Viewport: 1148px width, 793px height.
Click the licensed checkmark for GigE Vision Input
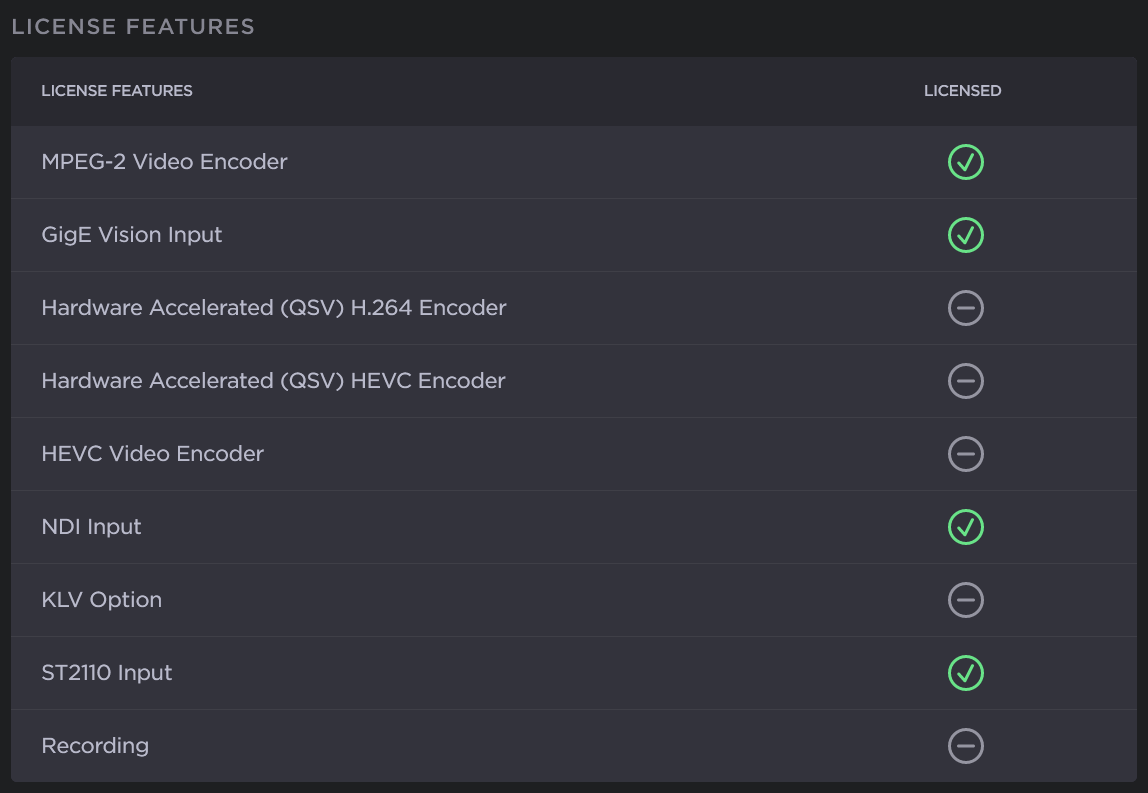(x=966, y=235)
